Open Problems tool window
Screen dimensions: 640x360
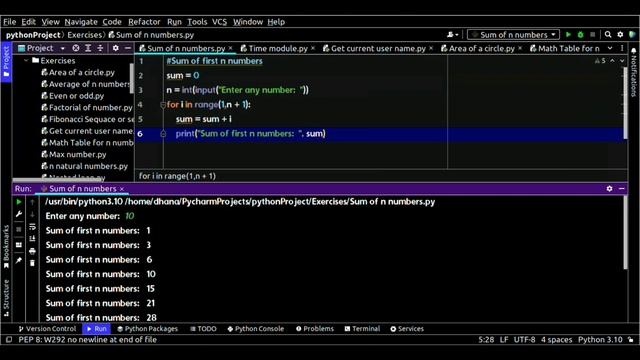click(x=315, y=329)
